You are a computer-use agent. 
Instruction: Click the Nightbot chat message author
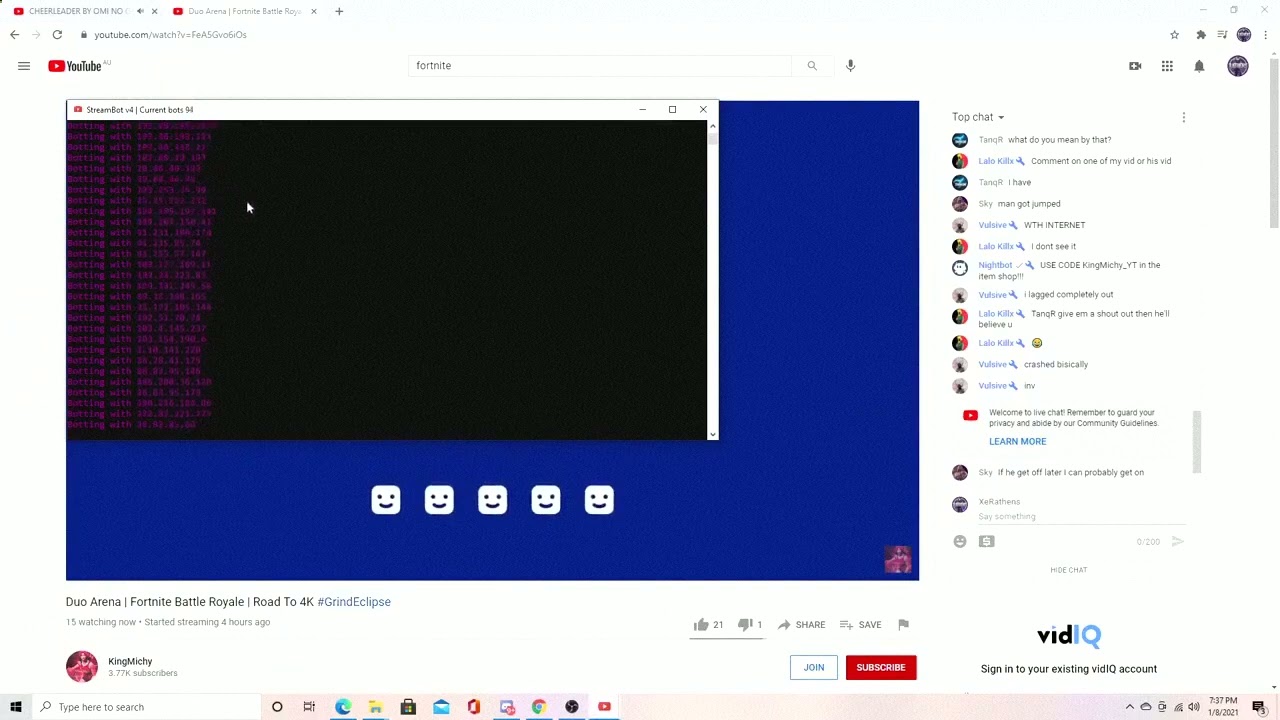tap(995, 266)
